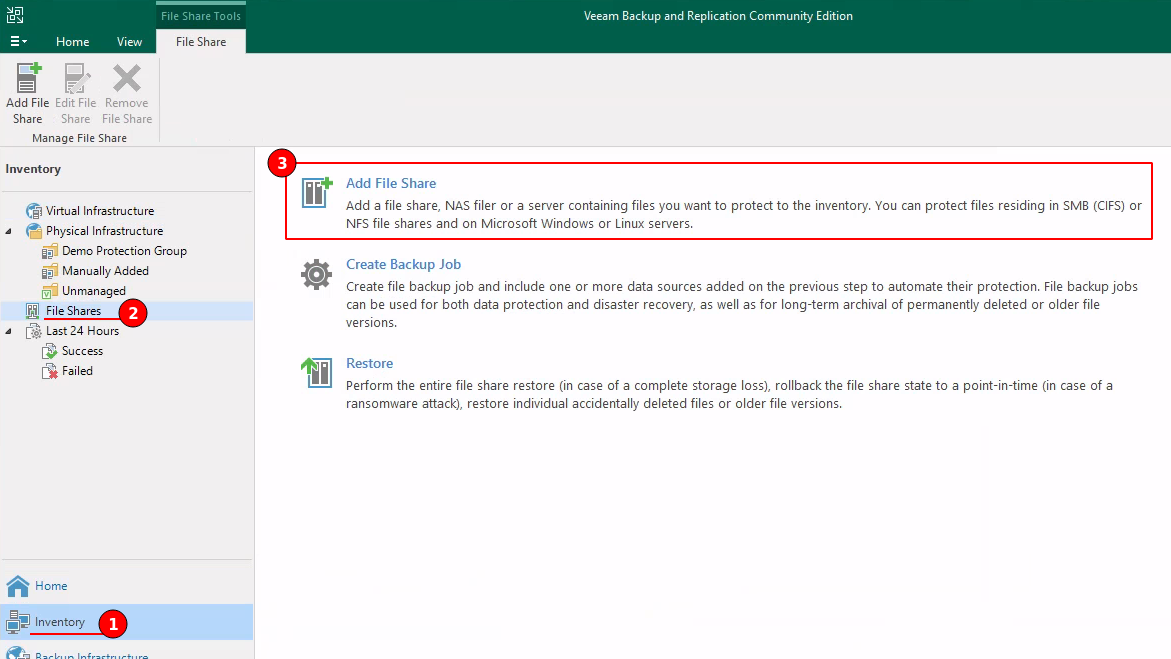Click the Virtual Infrastructure node icon
Image resolution: width=1171 pixels, height=659 pixels.
coord(34,211)
